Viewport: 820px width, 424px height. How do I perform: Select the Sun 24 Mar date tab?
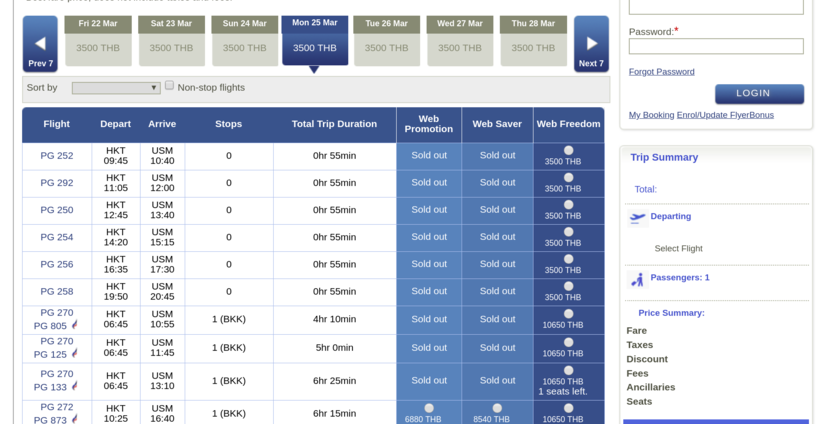[245, 41]
